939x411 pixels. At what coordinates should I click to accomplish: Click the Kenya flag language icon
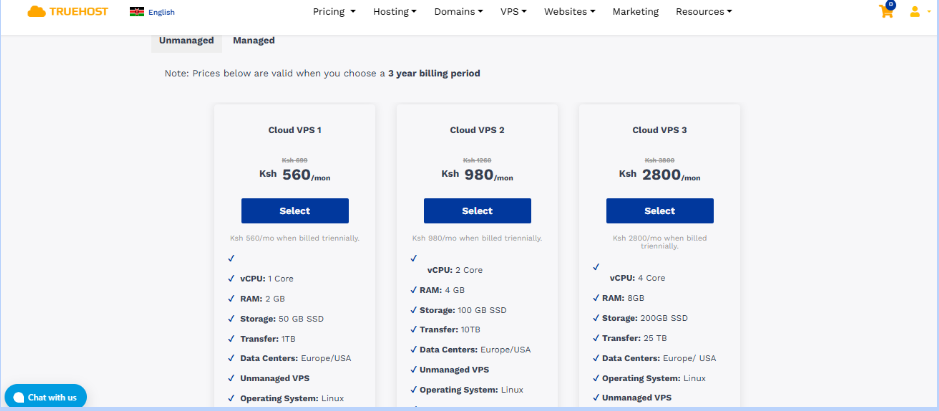click(x=136, y=12)
